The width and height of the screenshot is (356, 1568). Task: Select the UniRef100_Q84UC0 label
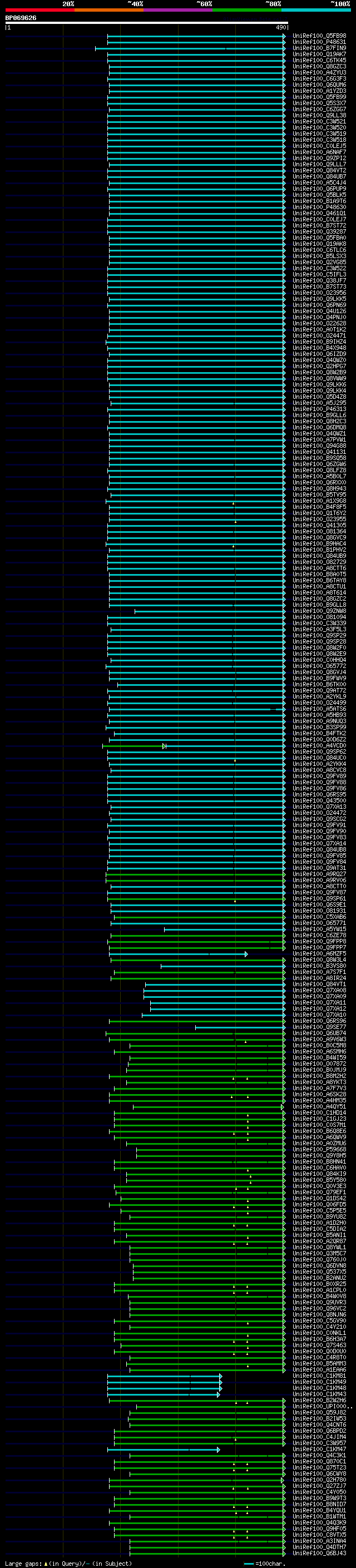[319, 758]
